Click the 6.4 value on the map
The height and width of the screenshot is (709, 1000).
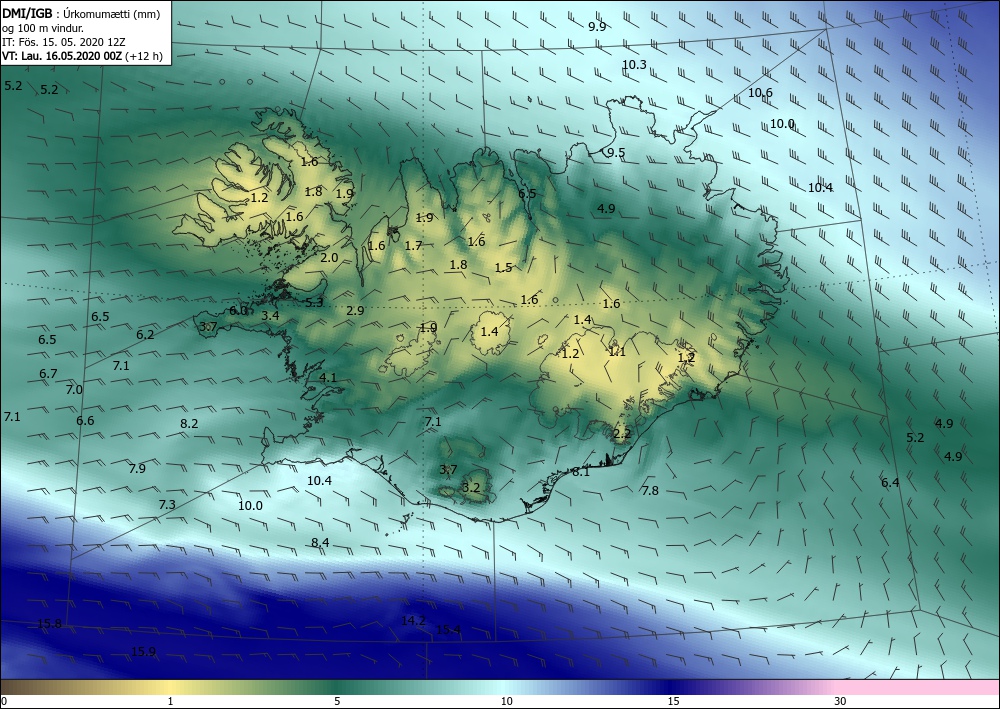coord(890,483)
